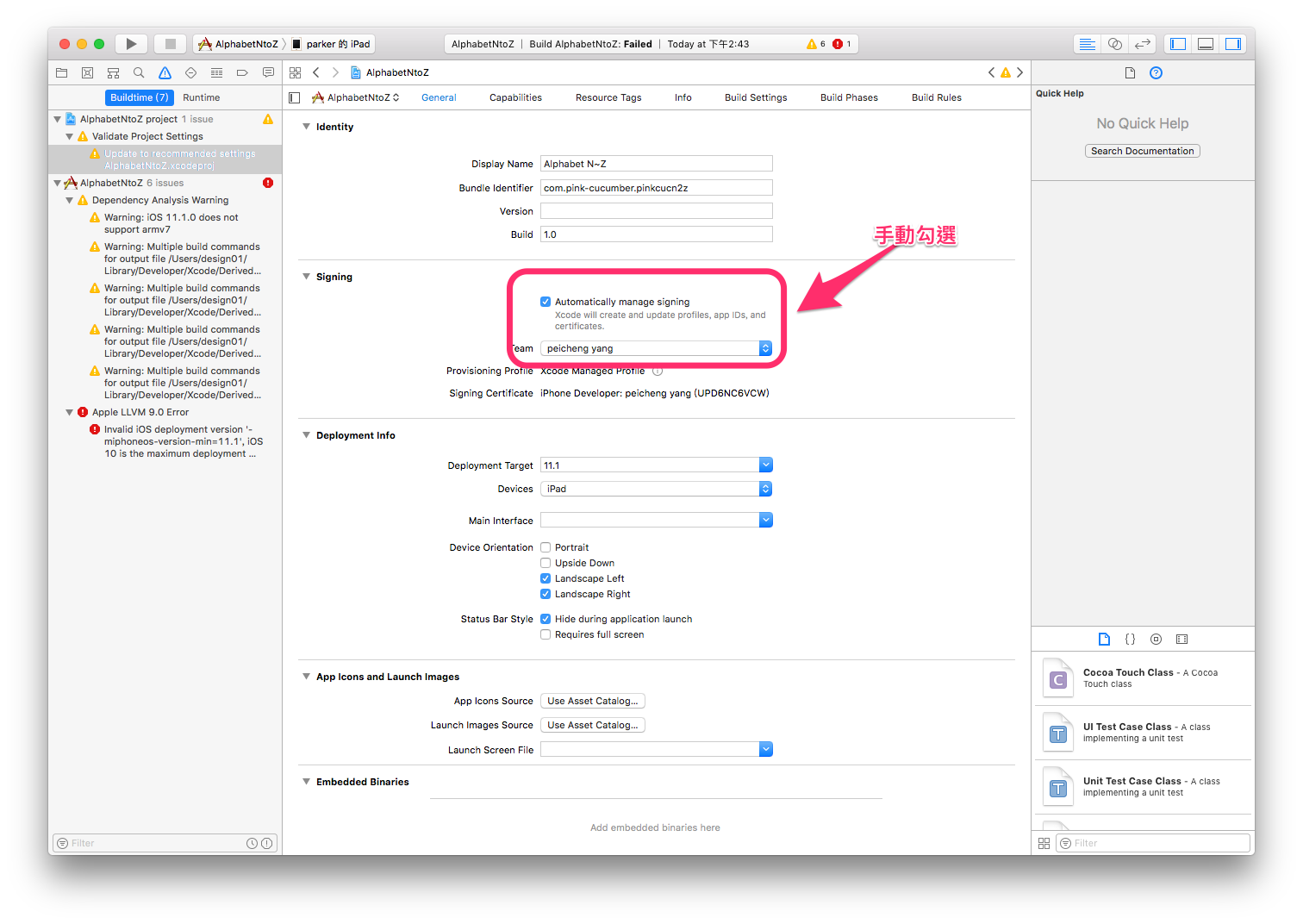Click the Run (play) button
1303x924 pixels.
coord(131,44)
